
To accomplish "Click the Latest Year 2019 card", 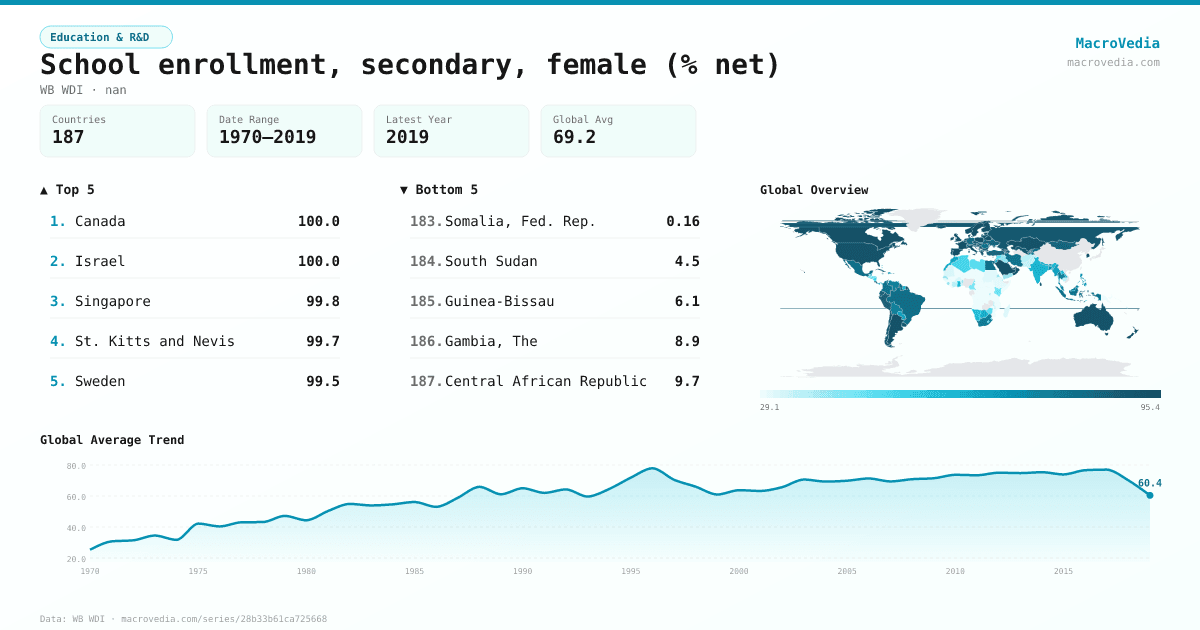I will [x=451, y=131].
